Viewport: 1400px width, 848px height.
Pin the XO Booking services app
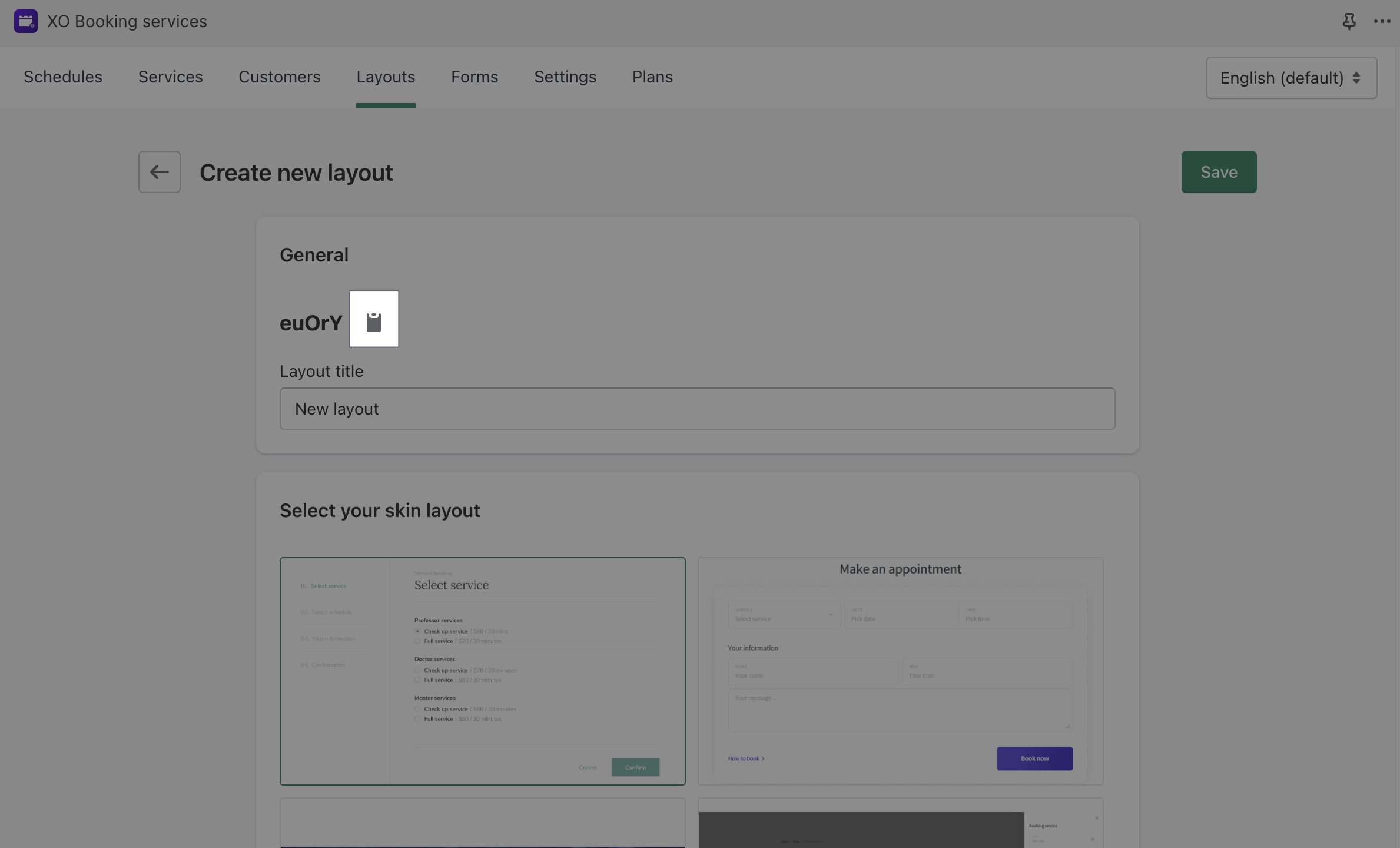coord(1349,21)
